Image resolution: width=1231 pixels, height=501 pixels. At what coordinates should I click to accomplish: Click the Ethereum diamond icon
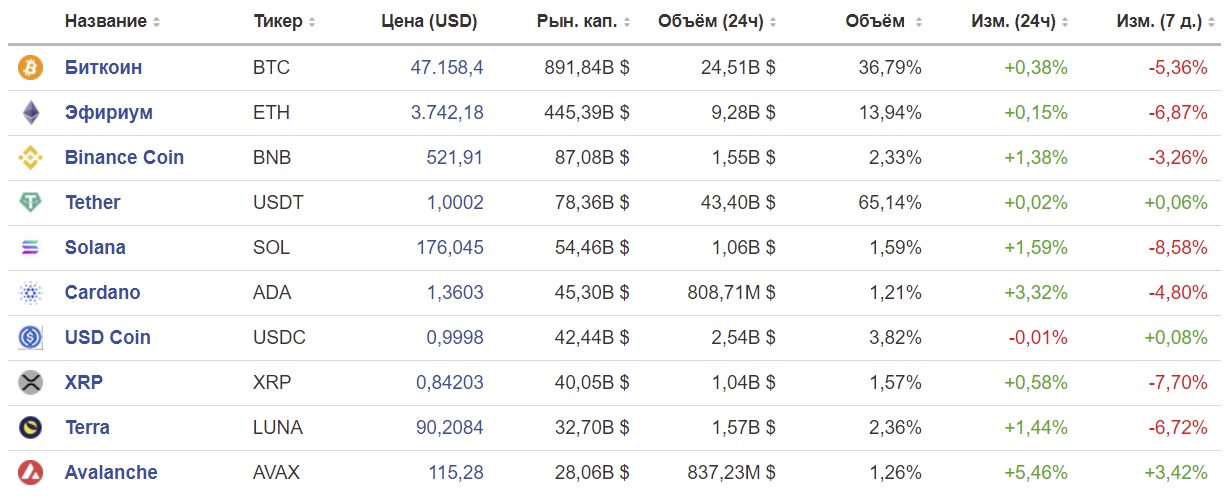[x=30, y=113]
